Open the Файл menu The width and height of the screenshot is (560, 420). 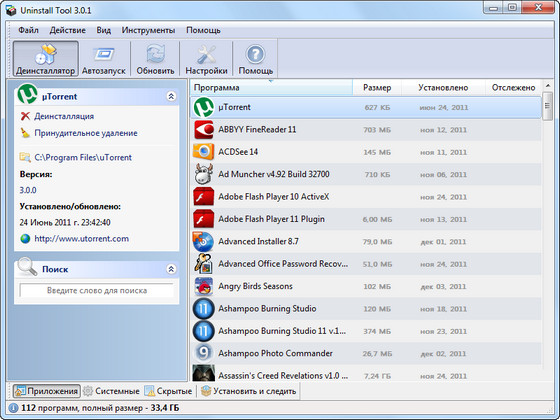tap(28, 30)
